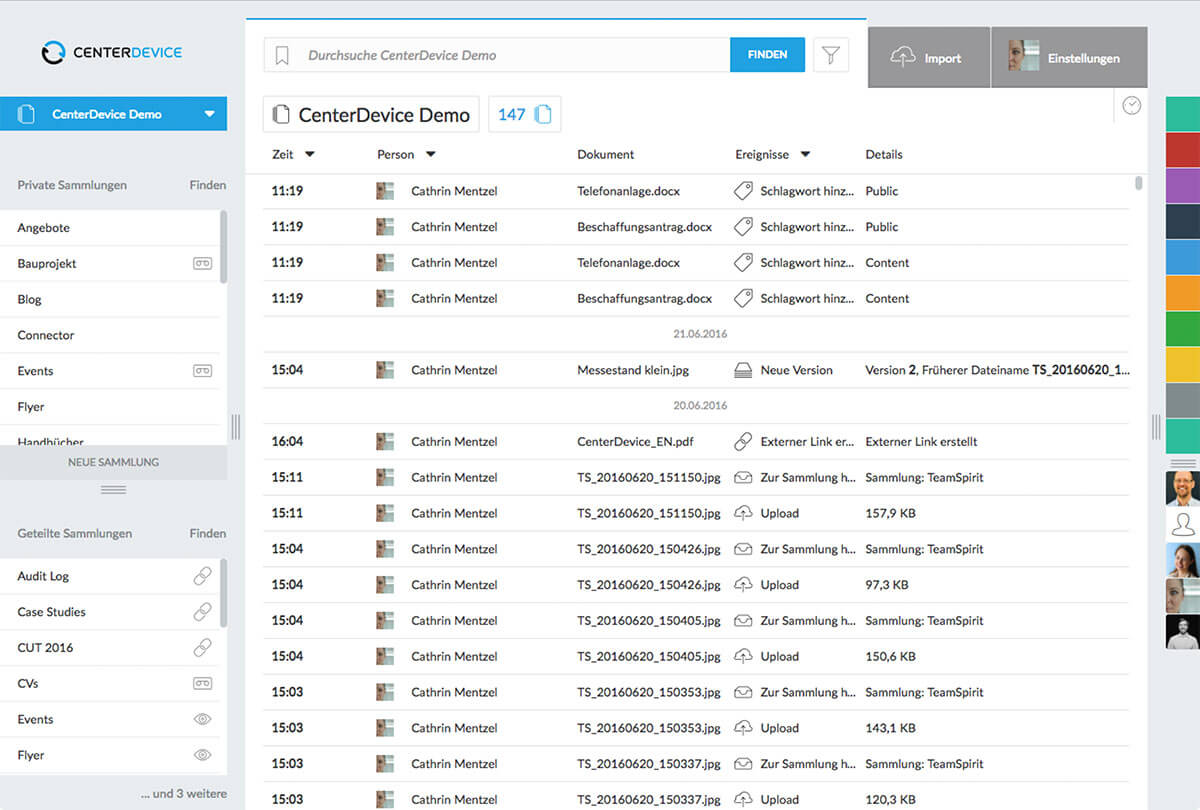Click the link icon next to Audit Log
Image resolution: width=1200 pixels, height=810 pixels.
point(203,575)
